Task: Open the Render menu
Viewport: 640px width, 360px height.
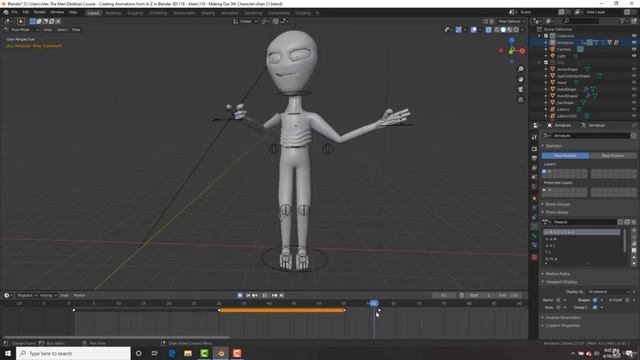Action: pyautogui.click(x=40, y=13)
